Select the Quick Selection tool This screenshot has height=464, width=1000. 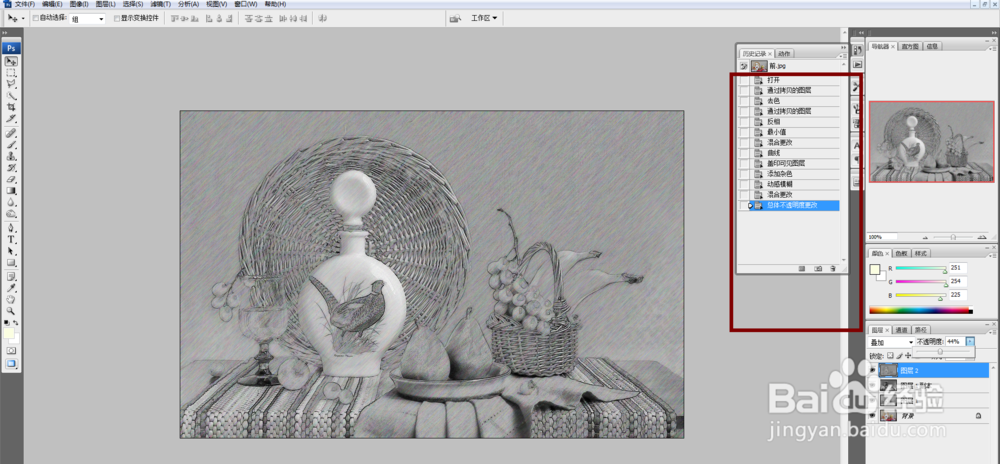(x=11, y=96)
